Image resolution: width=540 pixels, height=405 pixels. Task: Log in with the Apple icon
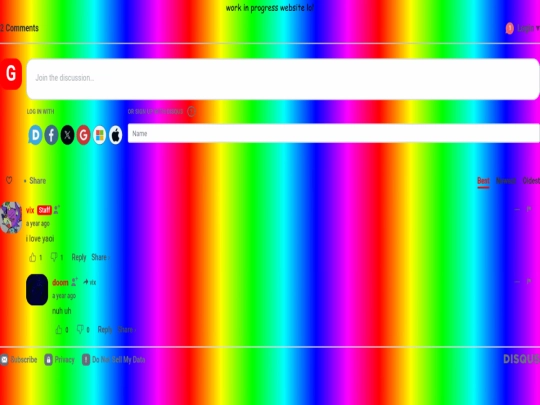click(x=116, y=135)
